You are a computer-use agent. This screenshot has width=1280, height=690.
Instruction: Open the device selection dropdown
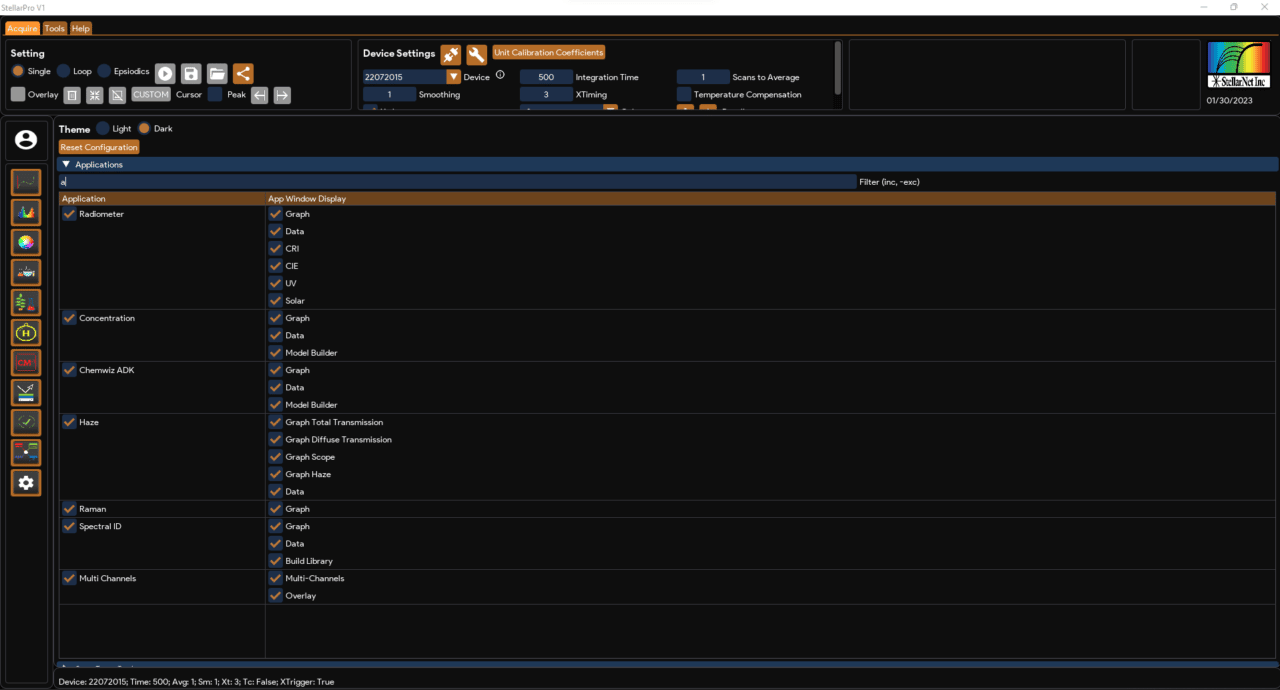453,76
